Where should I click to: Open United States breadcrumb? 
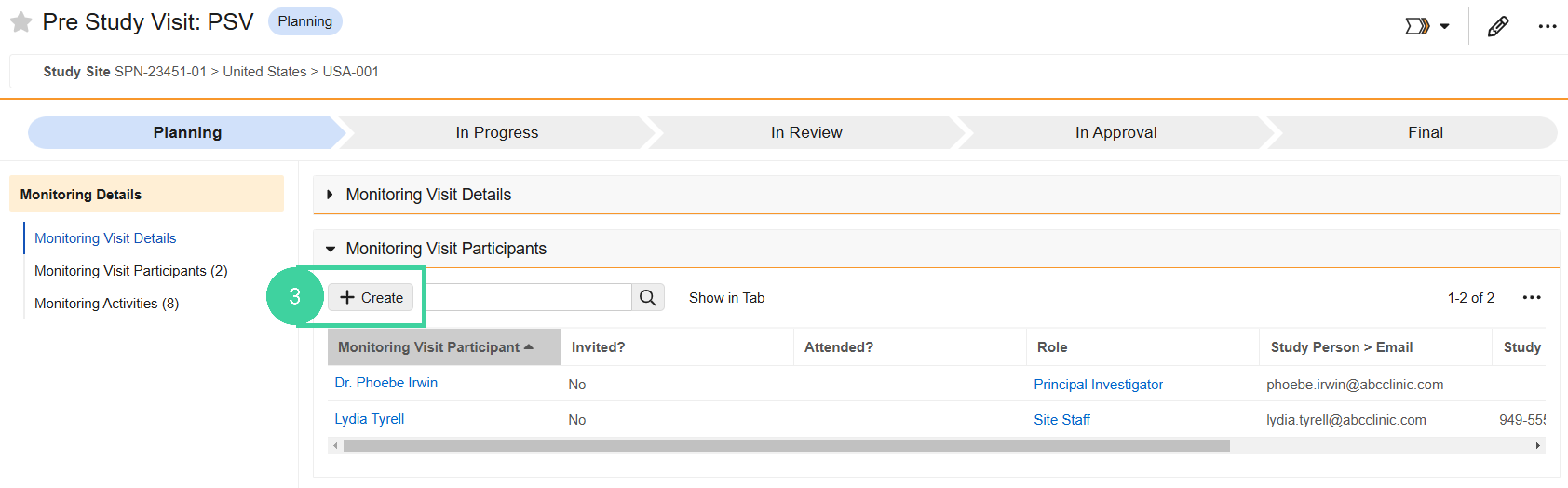coord(264,72)
